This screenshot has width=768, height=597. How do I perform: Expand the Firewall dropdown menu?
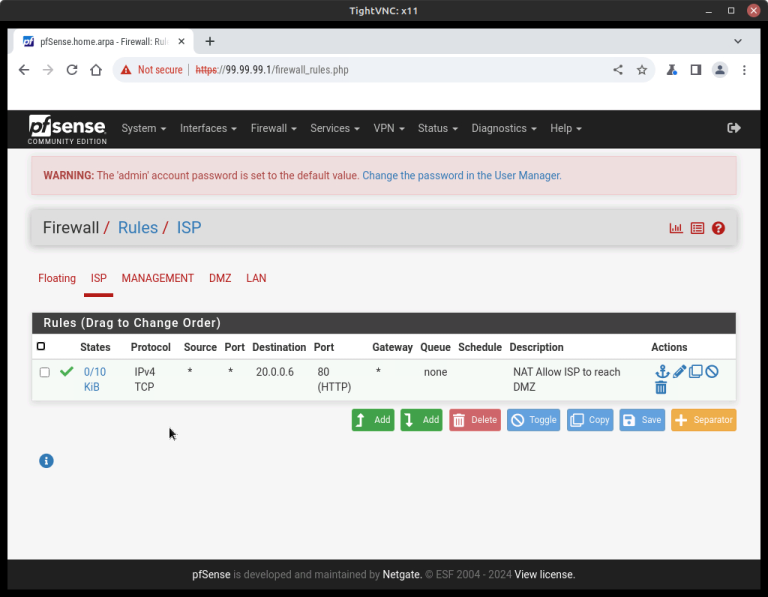[273, 128]
